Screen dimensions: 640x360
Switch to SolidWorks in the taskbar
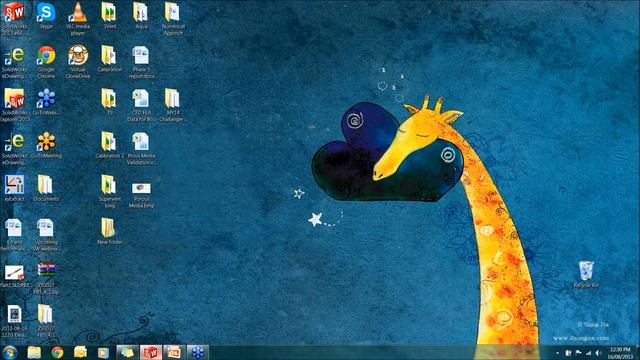(151, 352)
